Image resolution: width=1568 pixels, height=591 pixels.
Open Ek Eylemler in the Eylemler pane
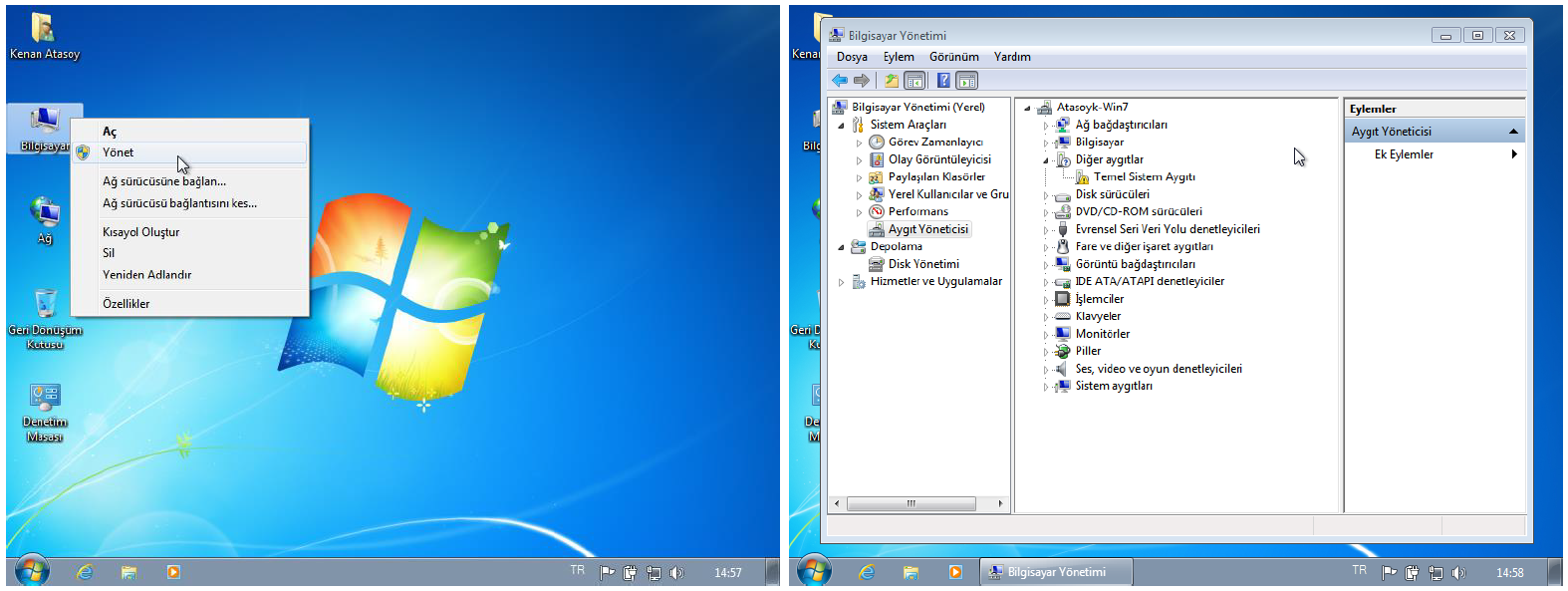1435,154
